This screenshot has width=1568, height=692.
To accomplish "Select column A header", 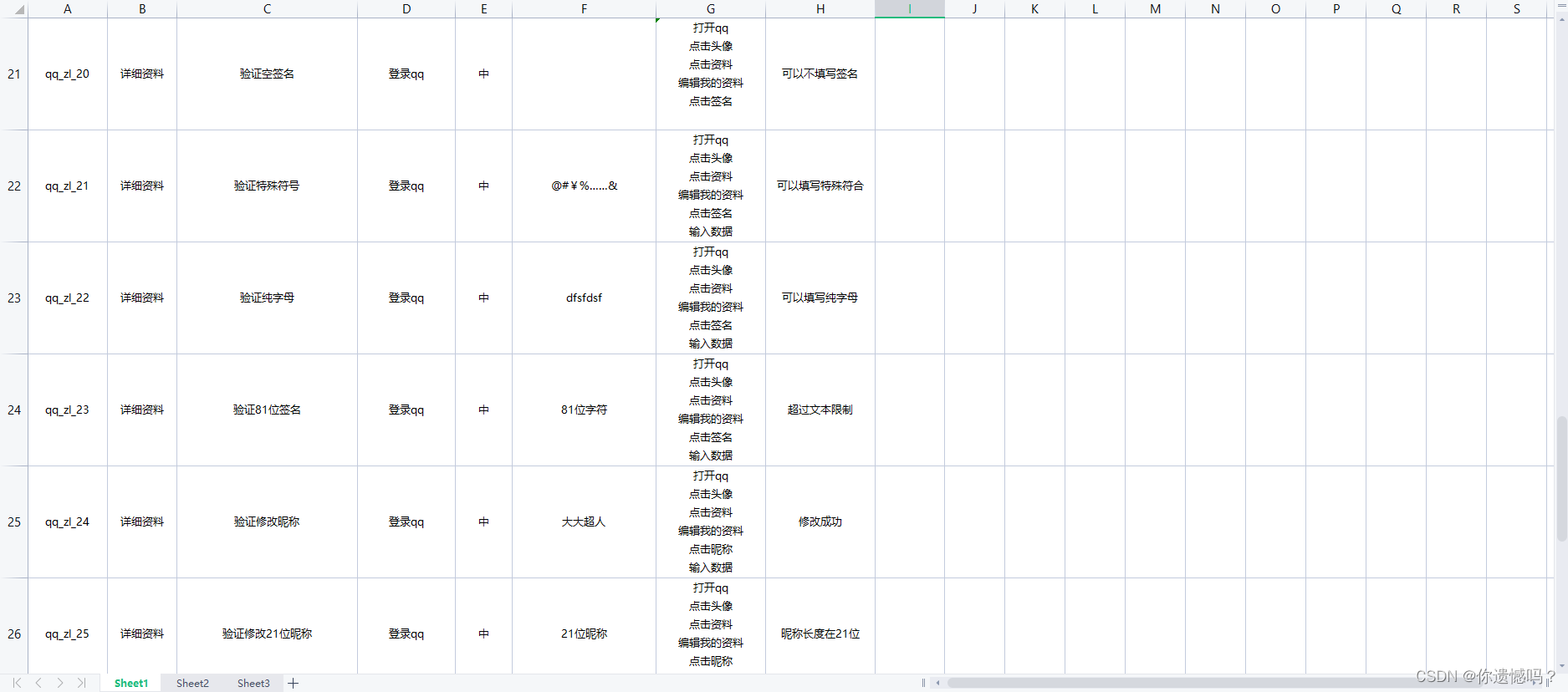I will 68,9.
